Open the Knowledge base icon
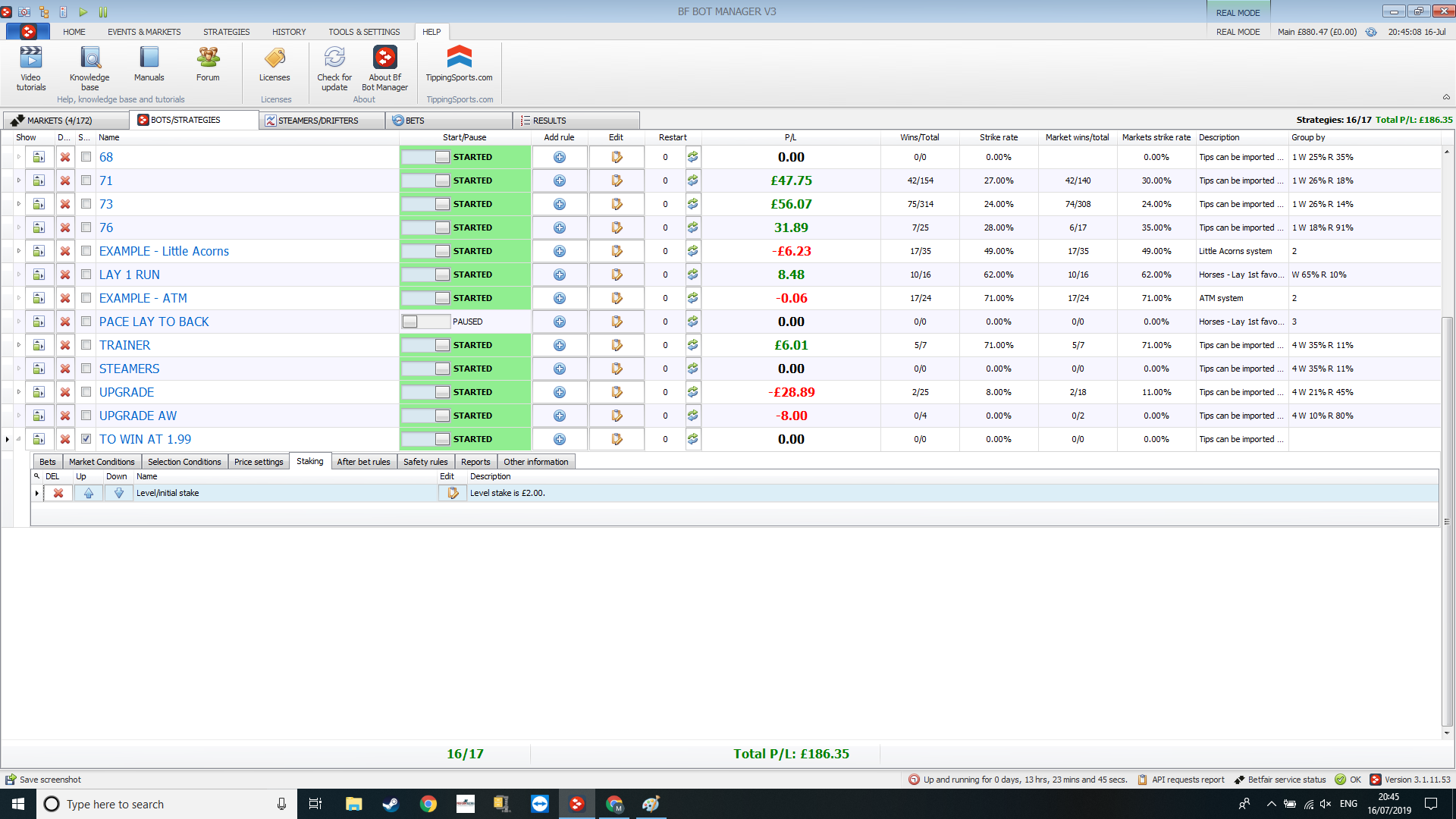The height and width of the screenshot is (819, 1456). click(x=89, y=68)
